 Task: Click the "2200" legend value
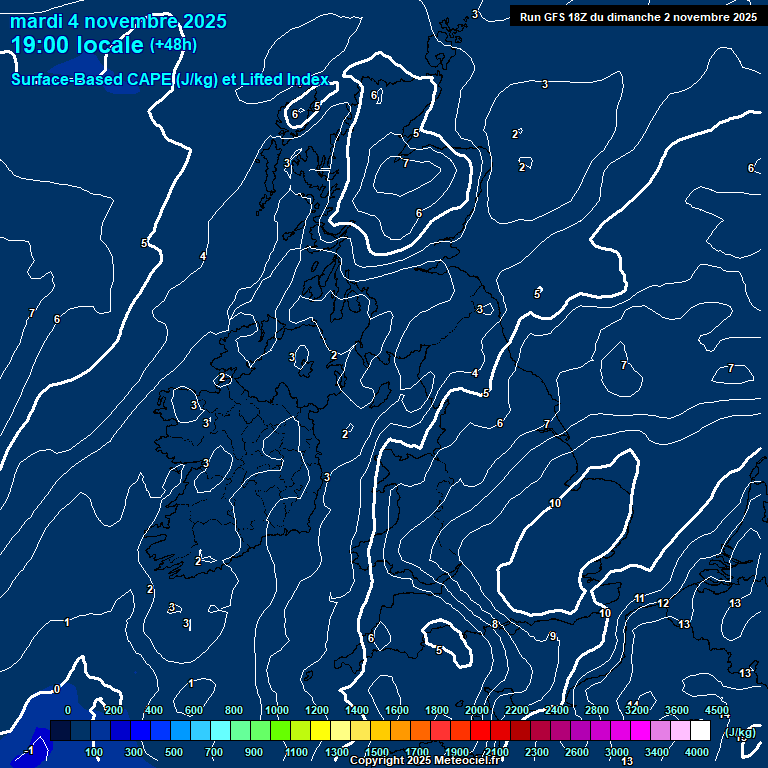tap(517, 710)
